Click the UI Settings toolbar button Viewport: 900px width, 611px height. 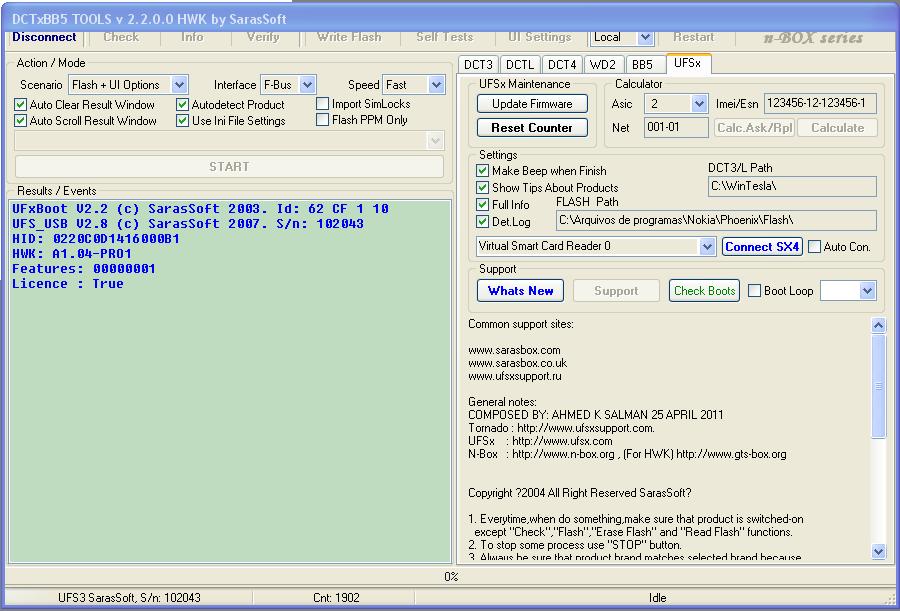coord(540,37)
